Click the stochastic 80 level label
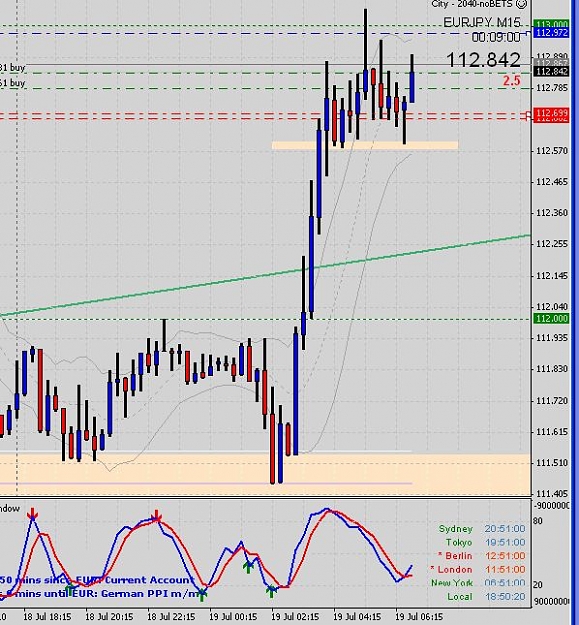The height and width of the screenshot is (625, 579). point(538,521)
